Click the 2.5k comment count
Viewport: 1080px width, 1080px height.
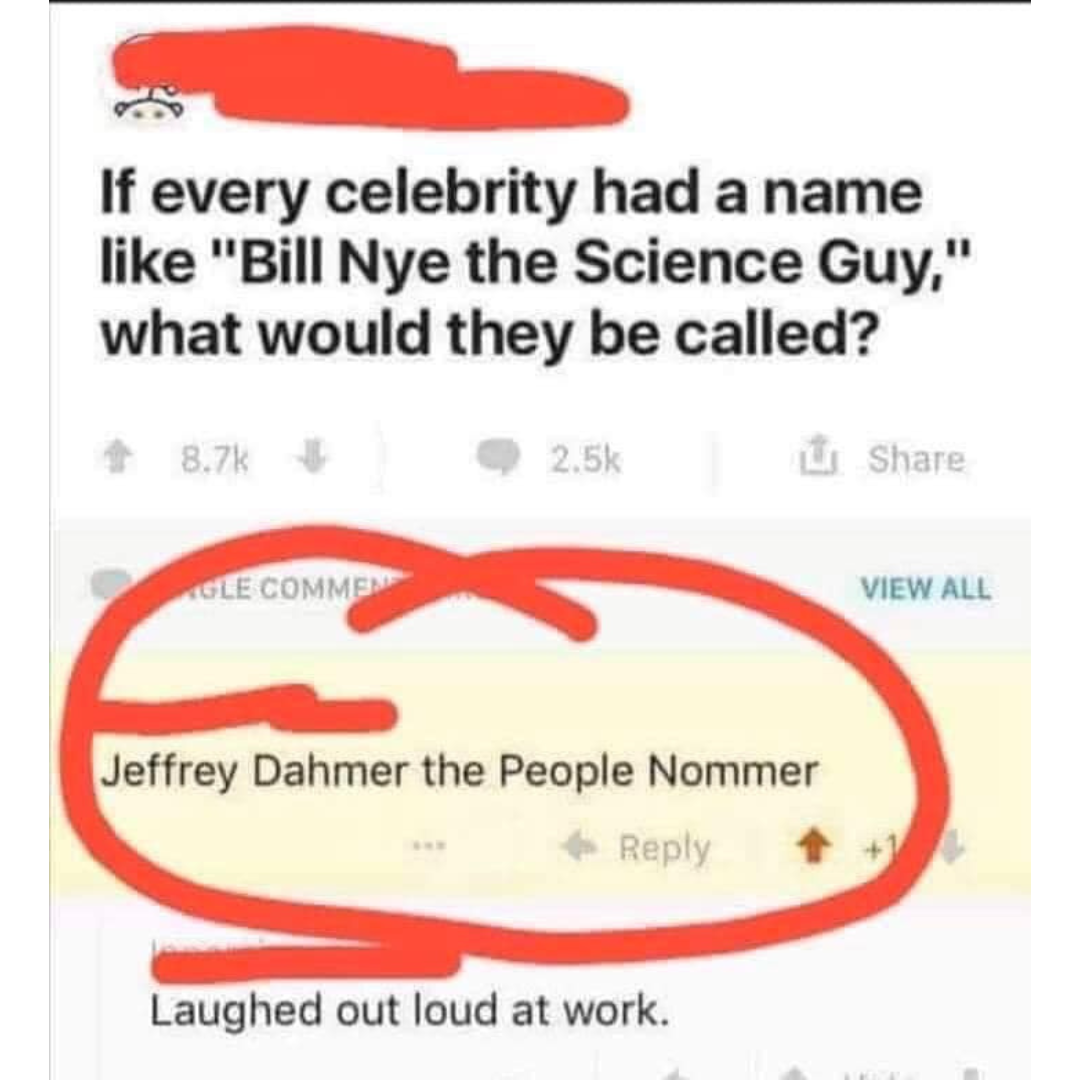586,459
